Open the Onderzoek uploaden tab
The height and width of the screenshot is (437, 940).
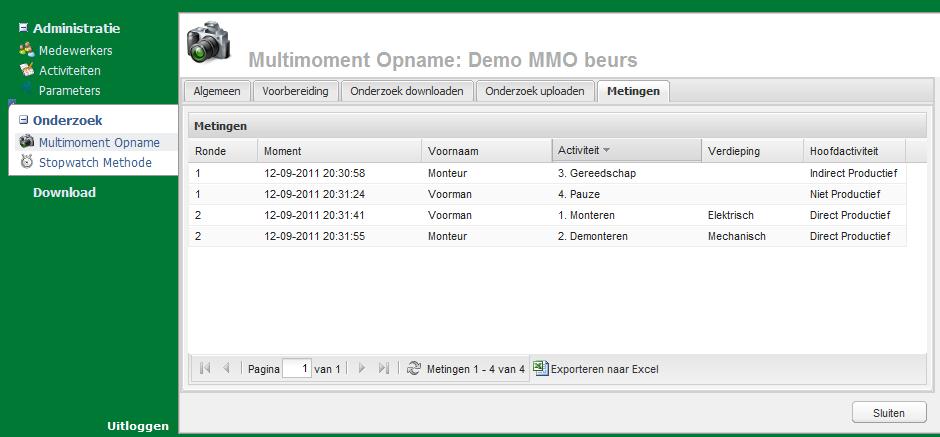(534, 91)
